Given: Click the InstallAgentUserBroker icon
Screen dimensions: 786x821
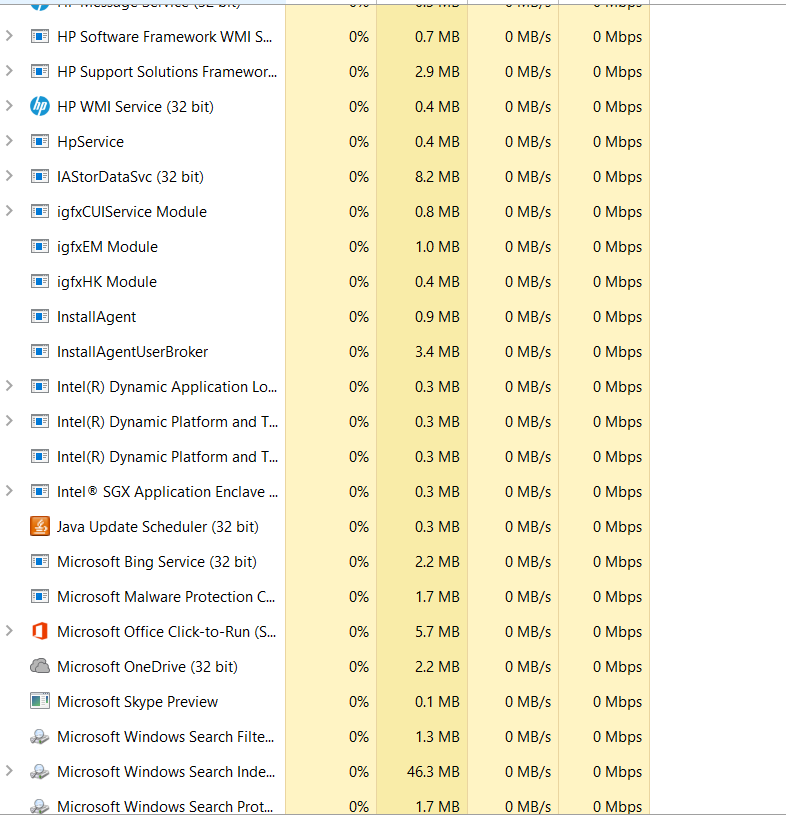Looking at the screenshot, I should 40,352.
